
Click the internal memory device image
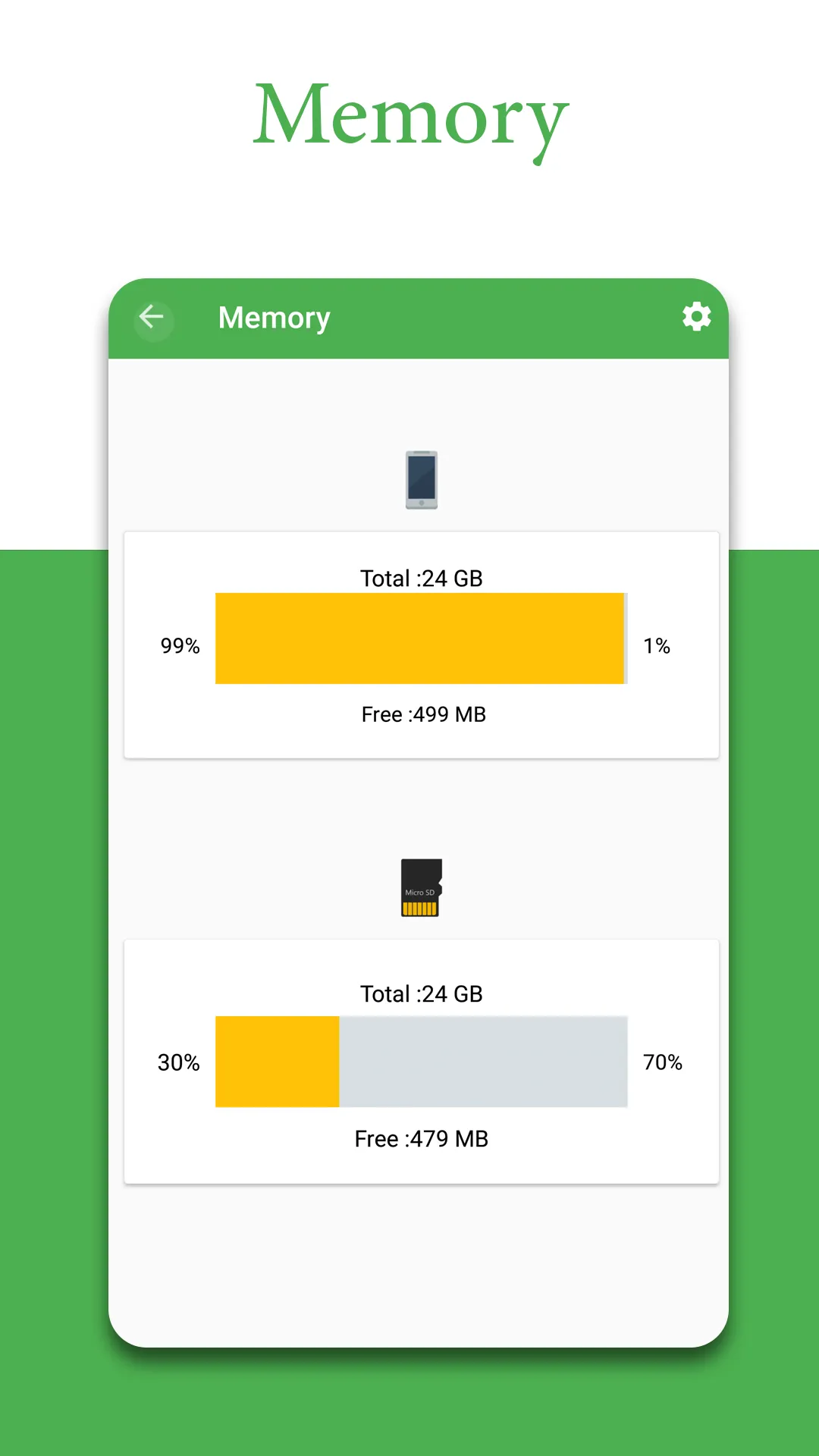(422, 479)
